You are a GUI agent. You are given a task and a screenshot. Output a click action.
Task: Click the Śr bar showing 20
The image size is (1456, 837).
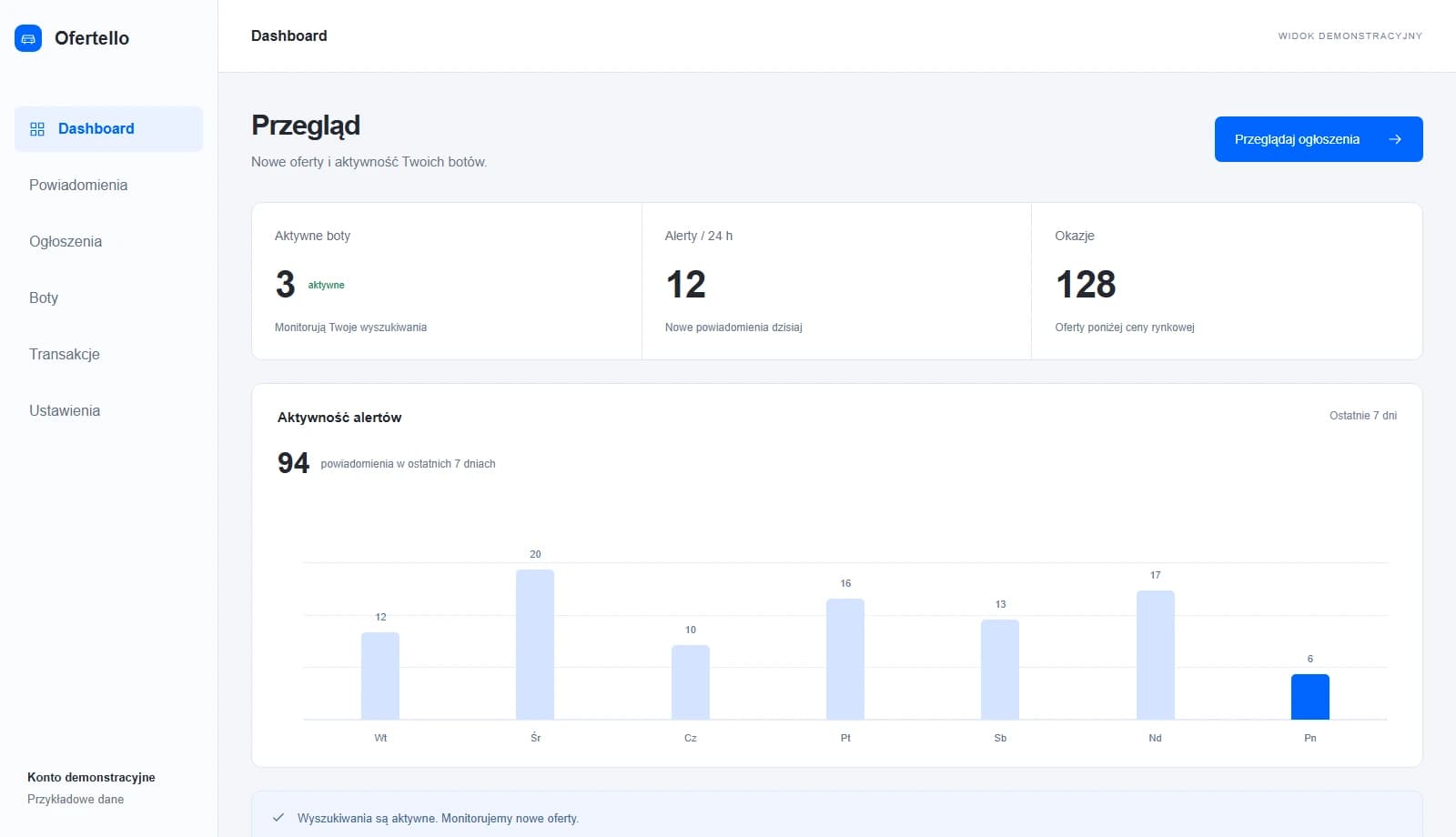point(535,645)
